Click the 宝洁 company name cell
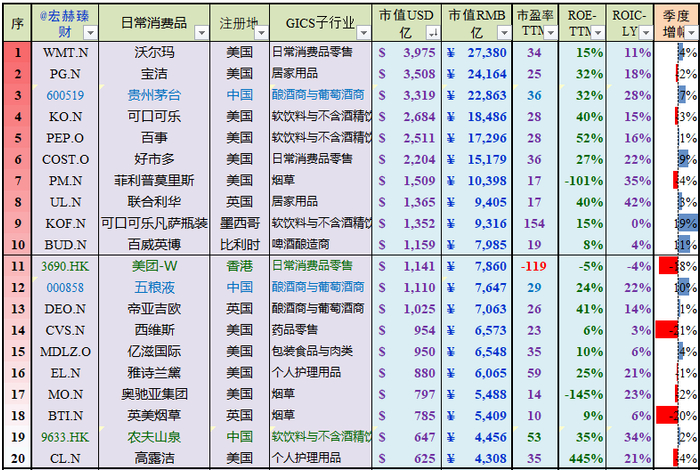The width and height of the screenshot is (700, 470). point(154,74)
